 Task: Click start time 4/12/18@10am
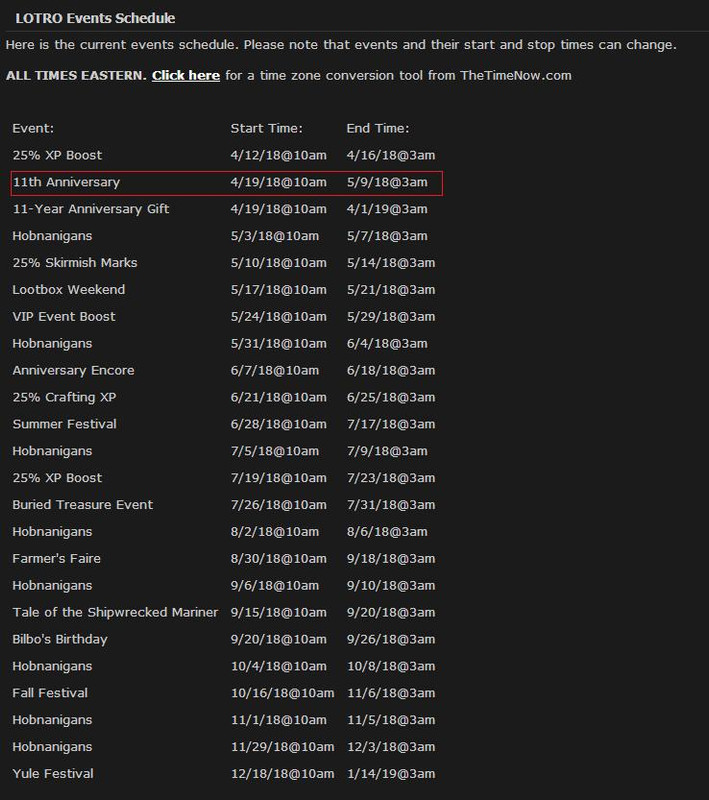278,155
